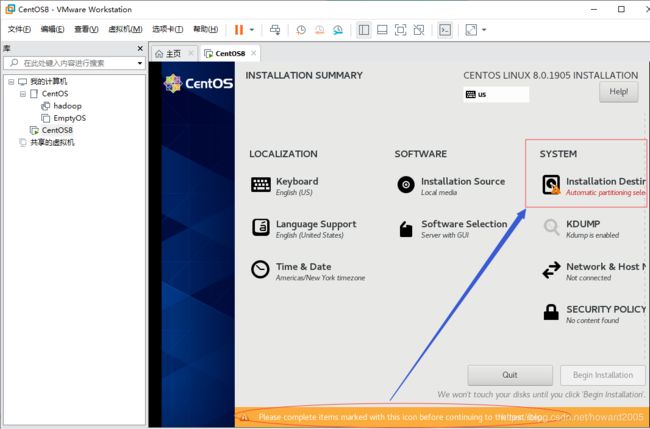Image resolution: width=650 pixels, height=429 pixels.
Task: Click the running CentOS8 VM icon in tree
Action: pyautogui.click(x=34, y=130)
